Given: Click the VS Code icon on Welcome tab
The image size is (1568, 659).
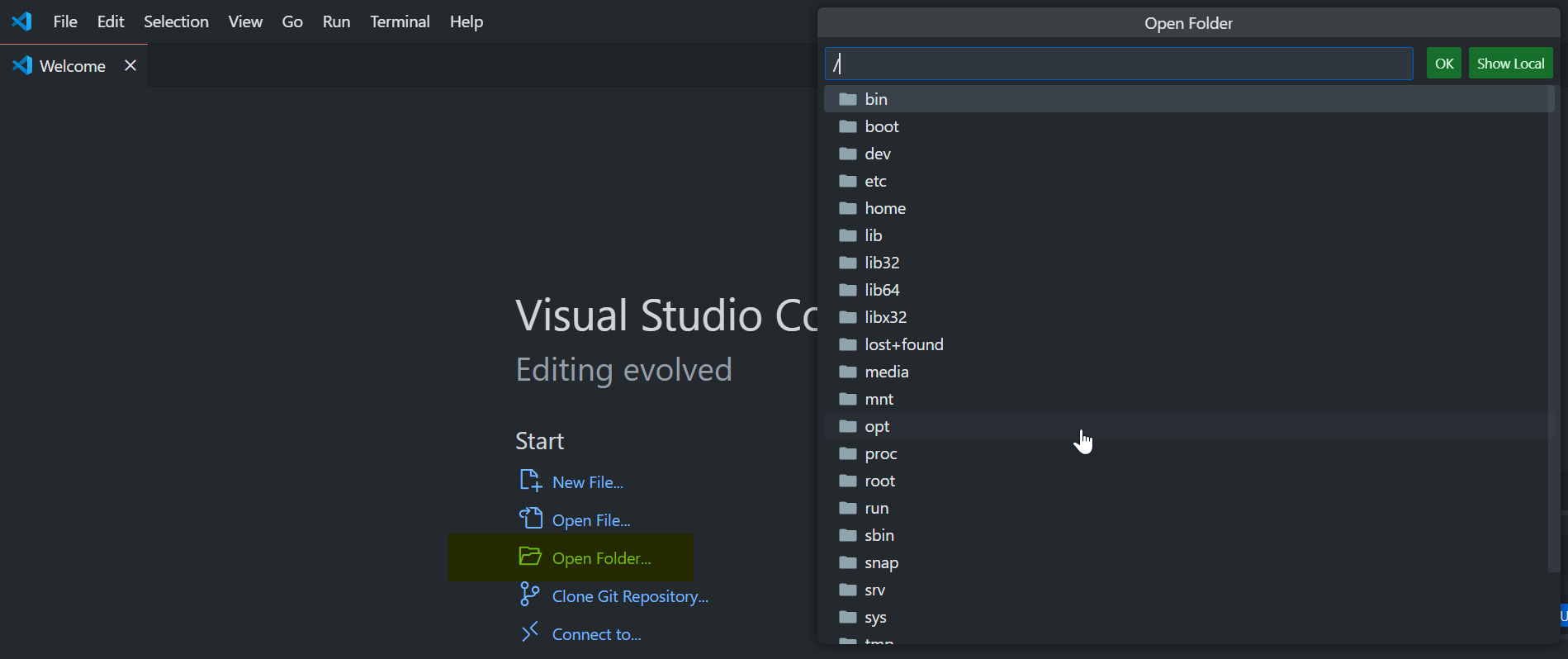Looking at the screenshot, I should click(x=22, y=65).
